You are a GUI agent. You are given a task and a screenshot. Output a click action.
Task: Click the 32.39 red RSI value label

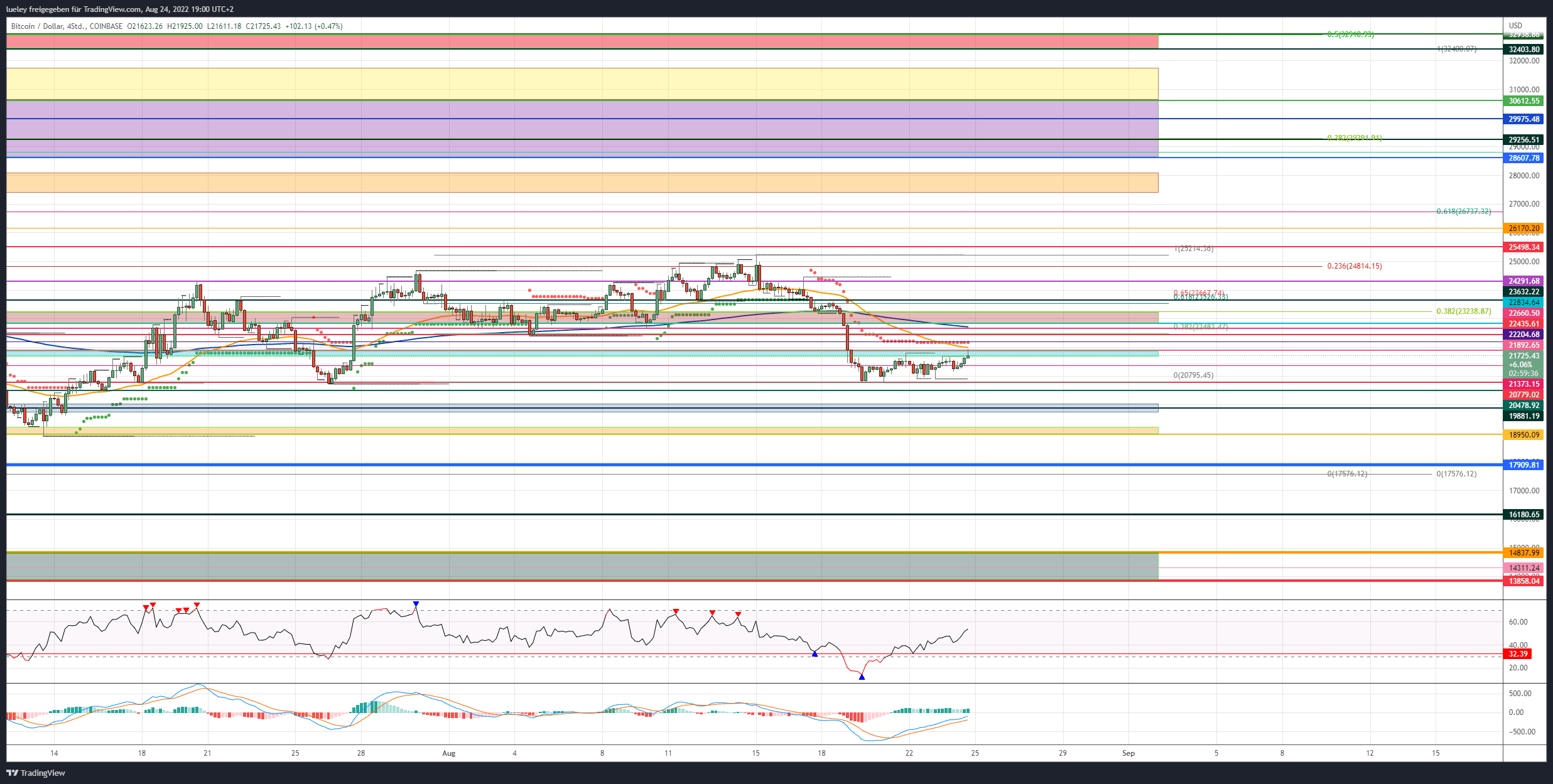1518,654
